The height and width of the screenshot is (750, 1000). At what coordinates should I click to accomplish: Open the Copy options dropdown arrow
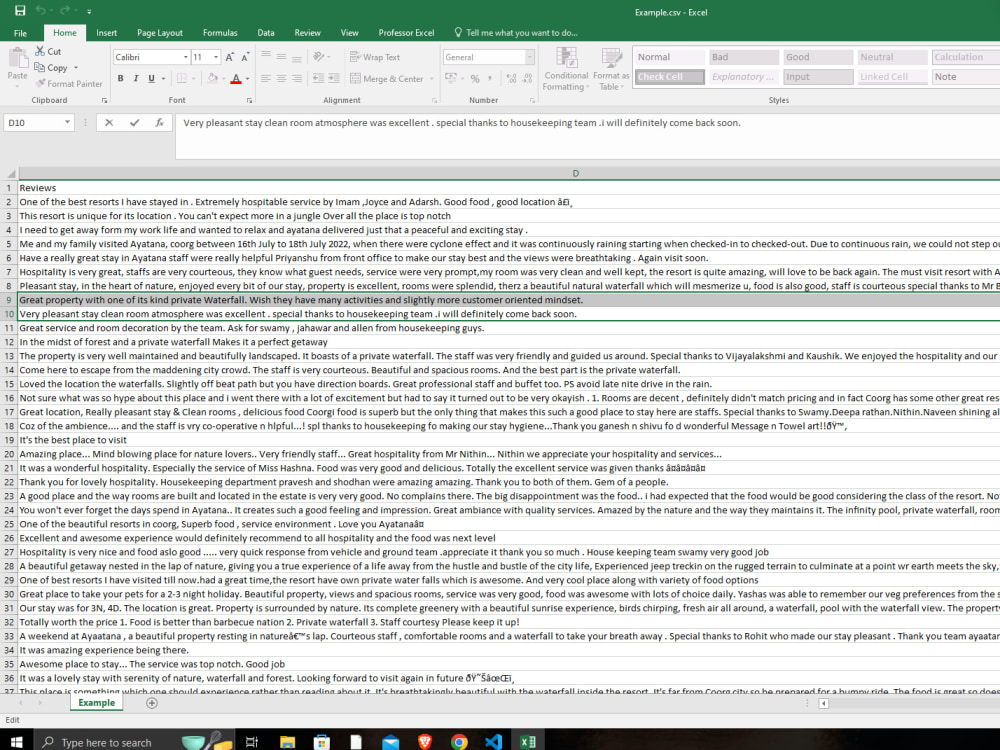point(76,68)
